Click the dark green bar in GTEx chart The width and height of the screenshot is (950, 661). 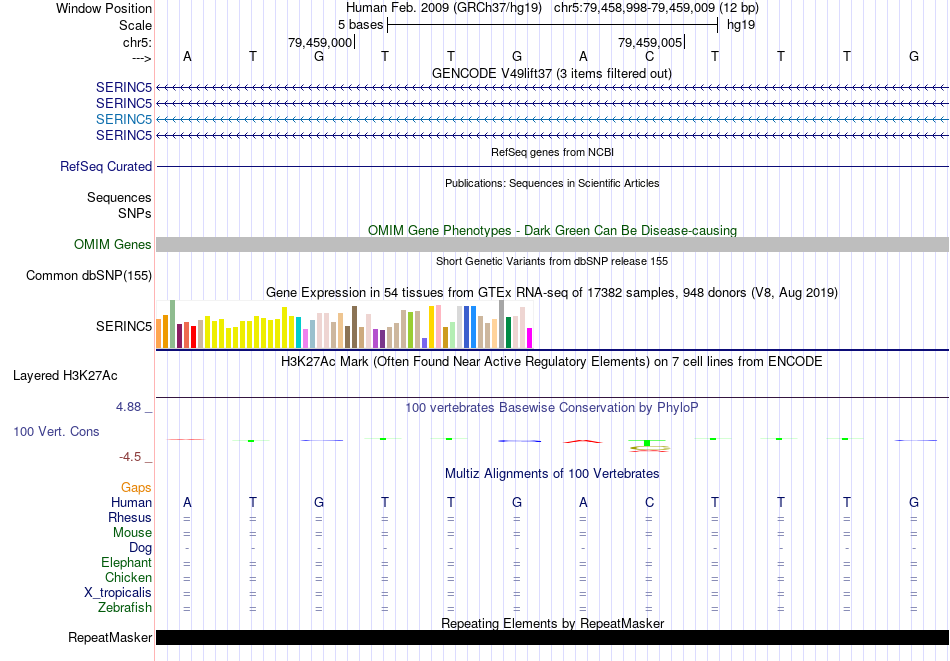[509, 333]
